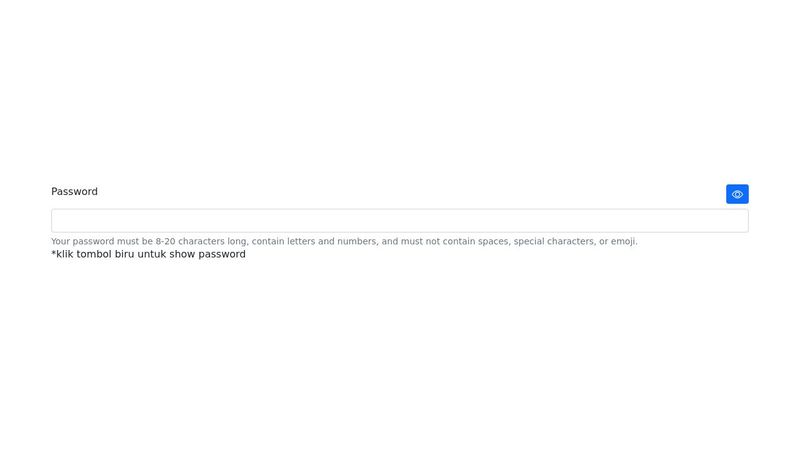800x450 pixels.
Task: Click the 'special characters' phrase in the hint
Action: coord(554,241)
